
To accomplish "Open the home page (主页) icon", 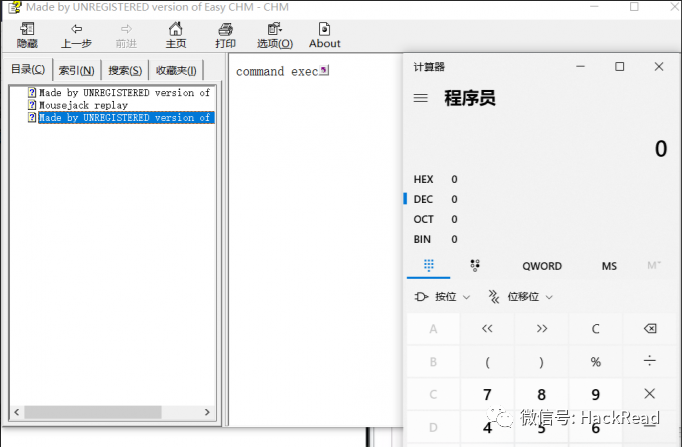I will click(176, 29).
